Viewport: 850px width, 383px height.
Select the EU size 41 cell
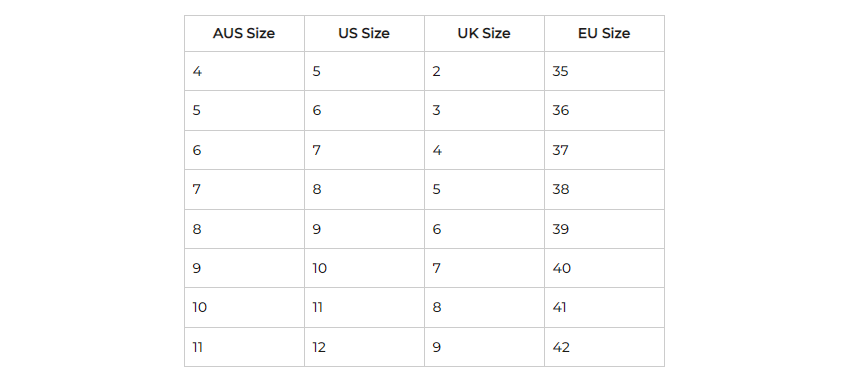[x=604, y=308]
